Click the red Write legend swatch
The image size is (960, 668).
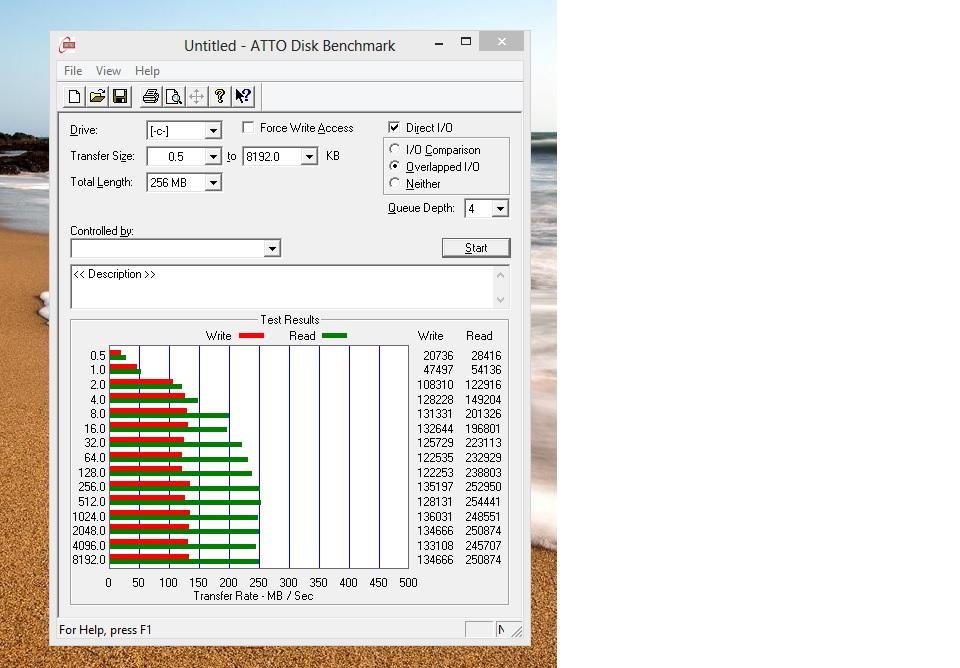pos(251,336)
